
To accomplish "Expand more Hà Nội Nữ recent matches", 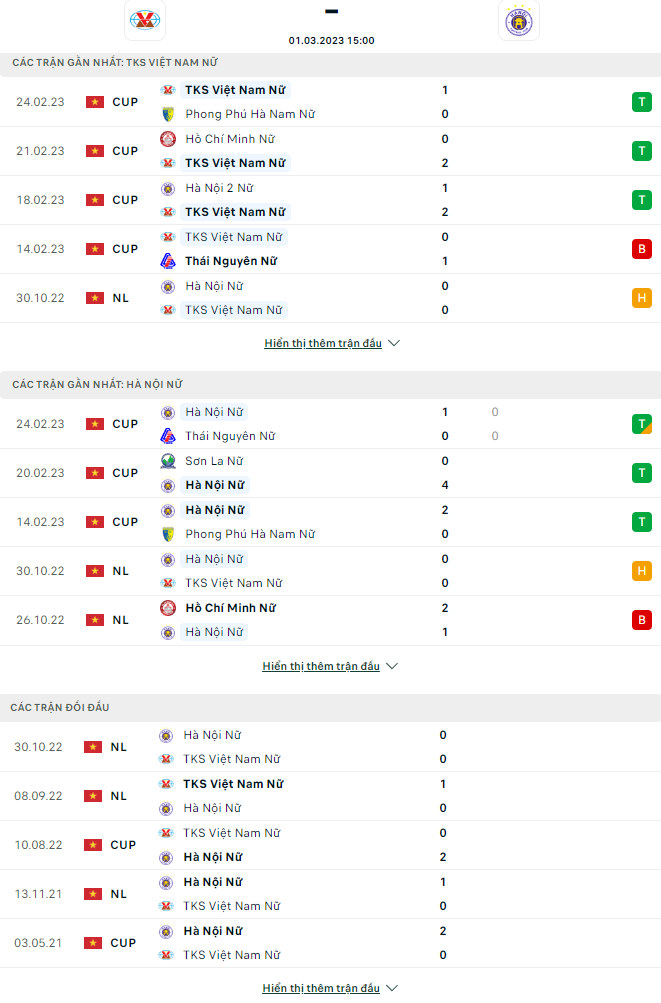I will (330, 666).
